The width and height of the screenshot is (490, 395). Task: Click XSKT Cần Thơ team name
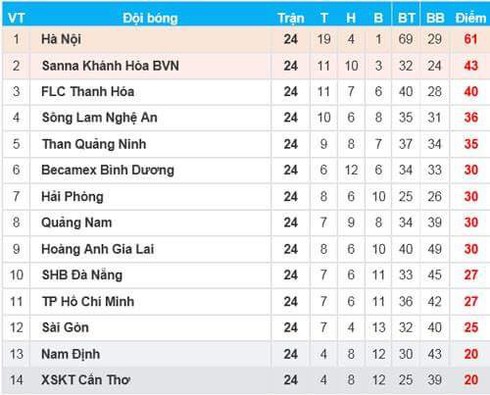pos(85,380)
